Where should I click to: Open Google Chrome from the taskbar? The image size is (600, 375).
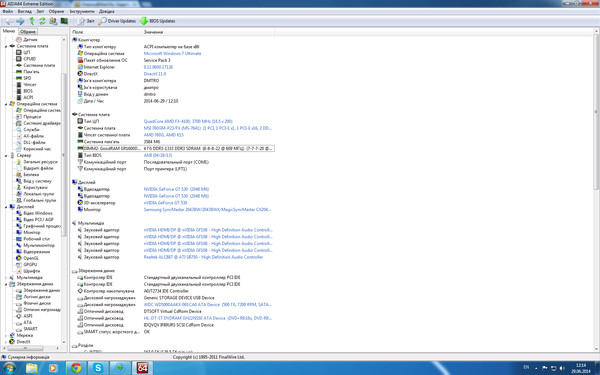tap(76, 368)
